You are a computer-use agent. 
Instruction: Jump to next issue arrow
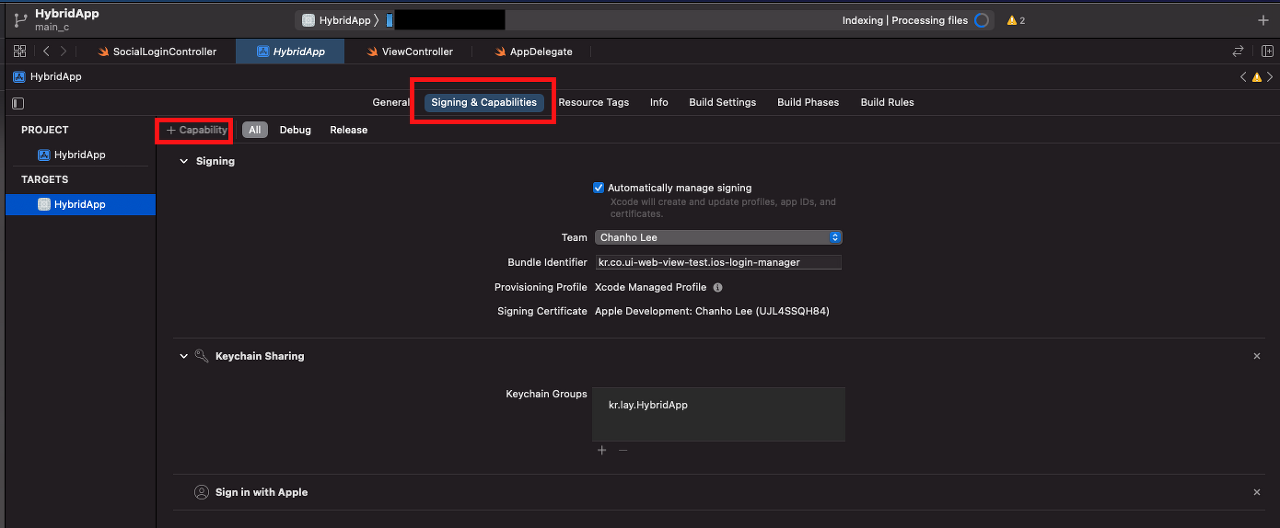[x=1271, y=77]
